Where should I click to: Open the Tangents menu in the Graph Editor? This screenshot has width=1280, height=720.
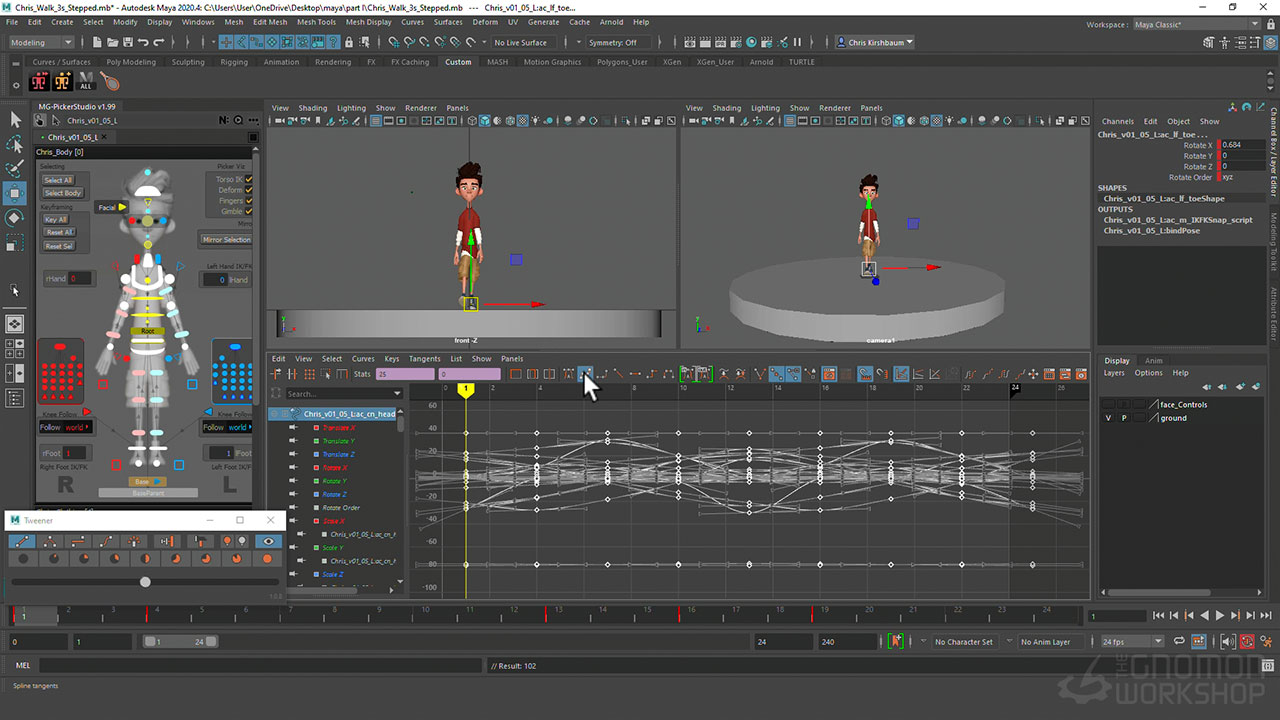point(424,359)
